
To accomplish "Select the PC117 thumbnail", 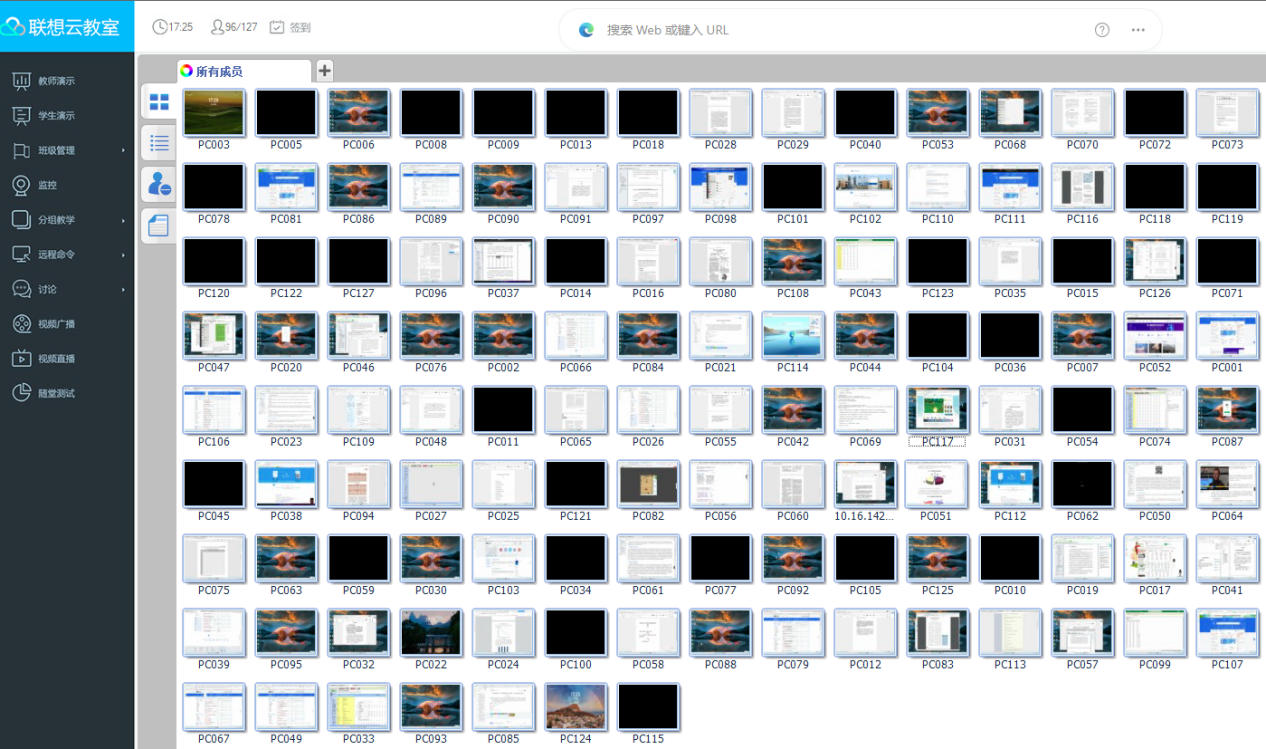I will 938,410.
